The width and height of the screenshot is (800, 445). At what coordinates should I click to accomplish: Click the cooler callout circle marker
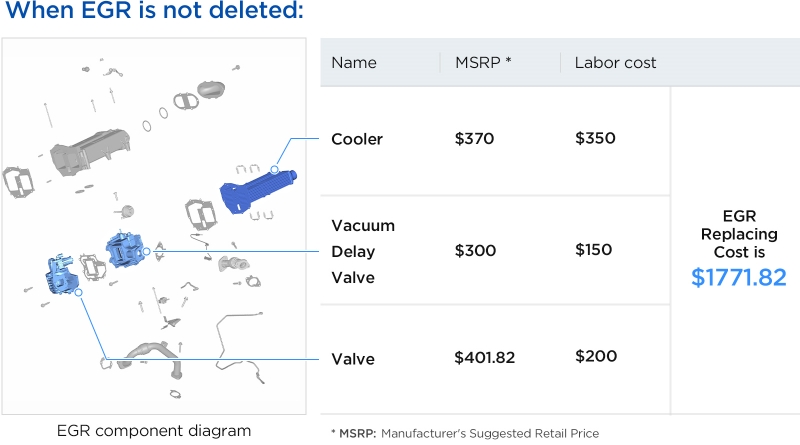(274, 169)
